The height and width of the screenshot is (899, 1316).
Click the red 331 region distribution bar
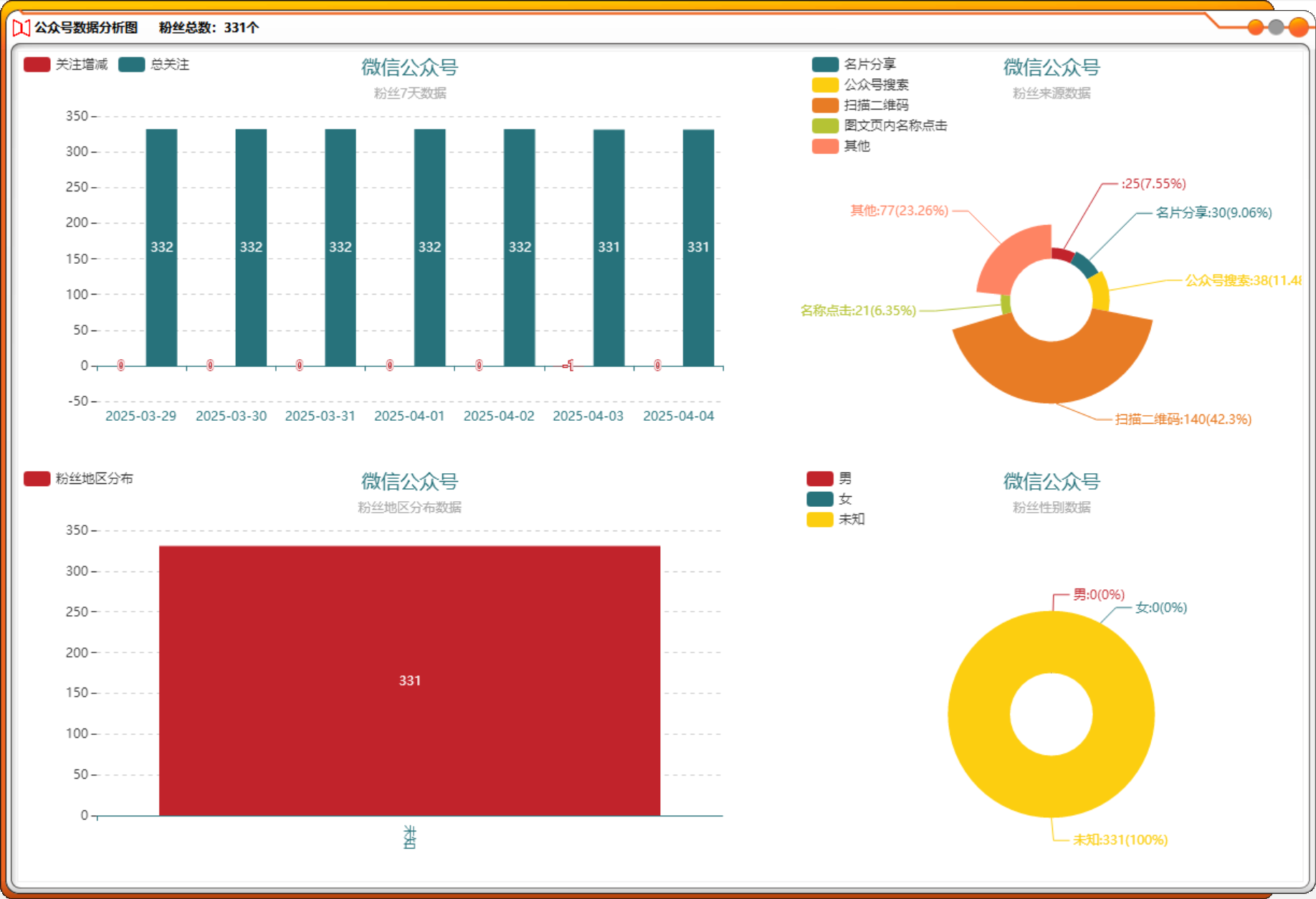click(410, 680)
